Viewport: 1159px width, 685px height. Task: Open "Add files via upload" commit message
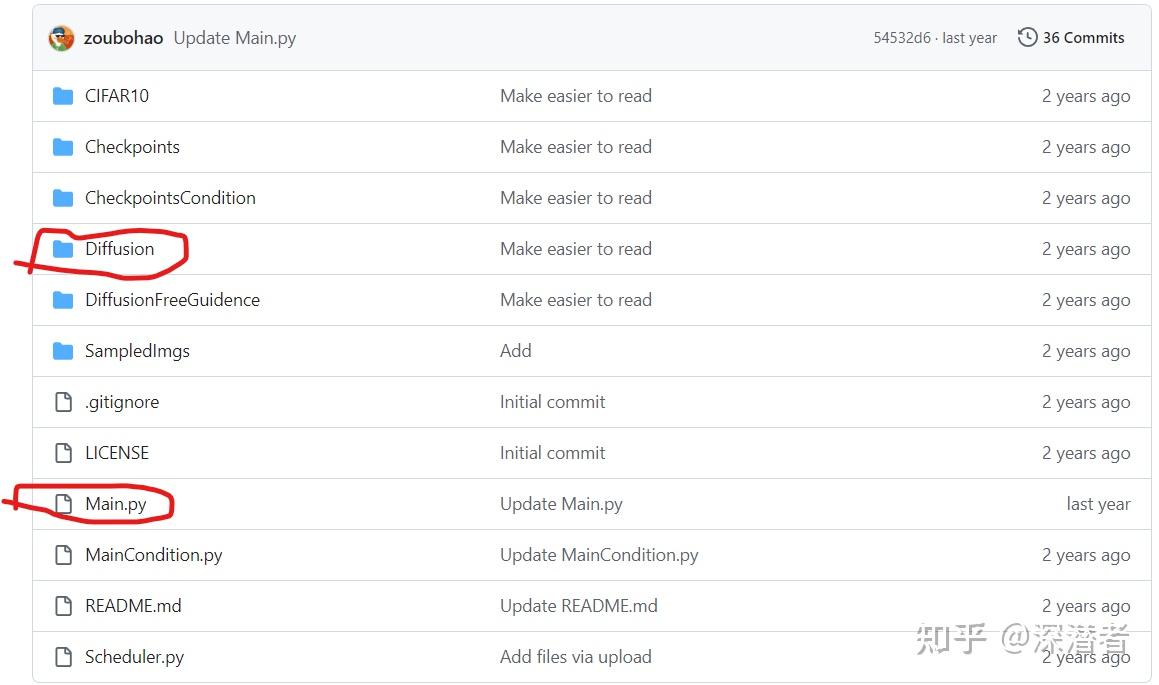575,657
